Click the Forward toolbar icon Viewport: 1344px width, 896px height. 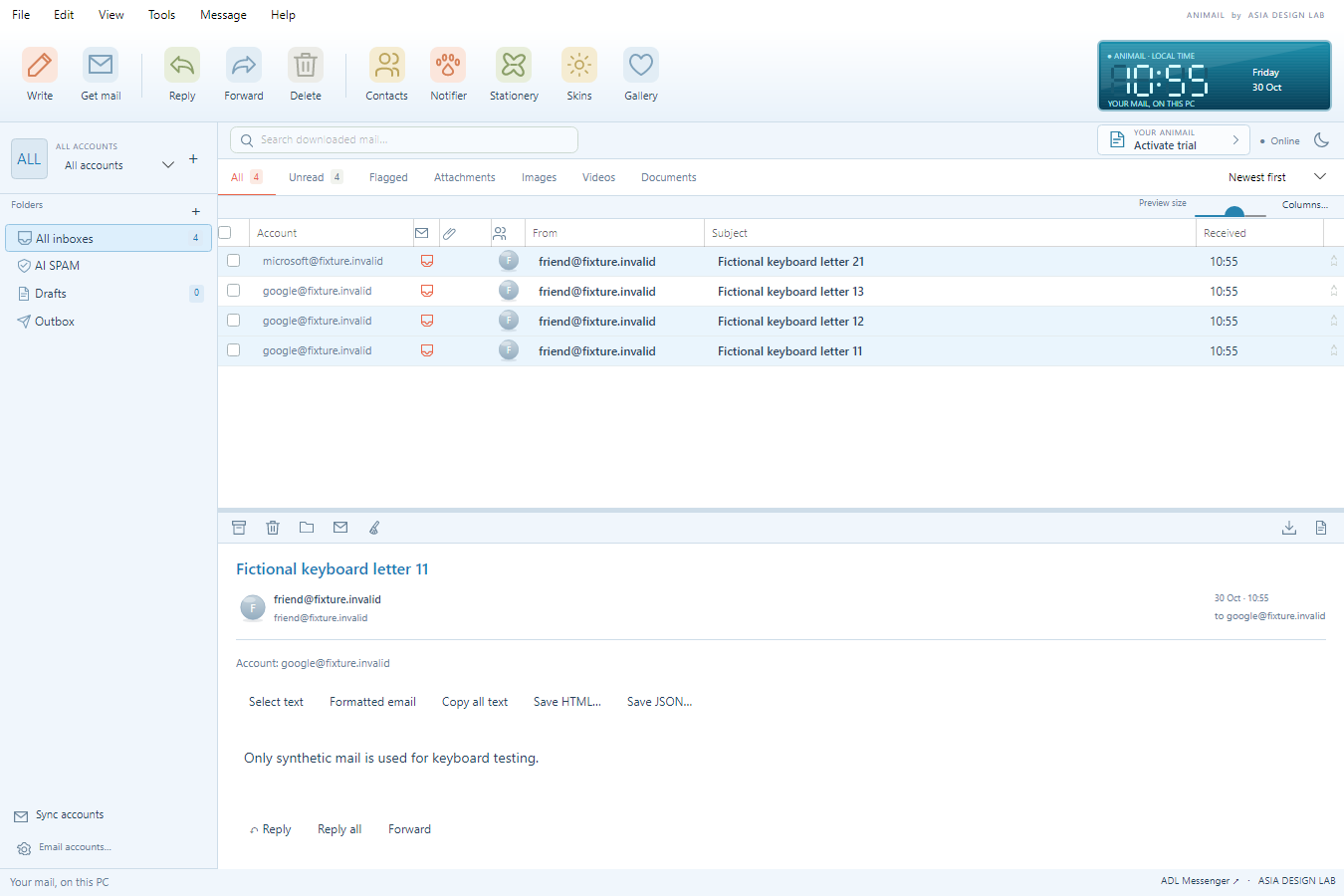click(244, 66)
